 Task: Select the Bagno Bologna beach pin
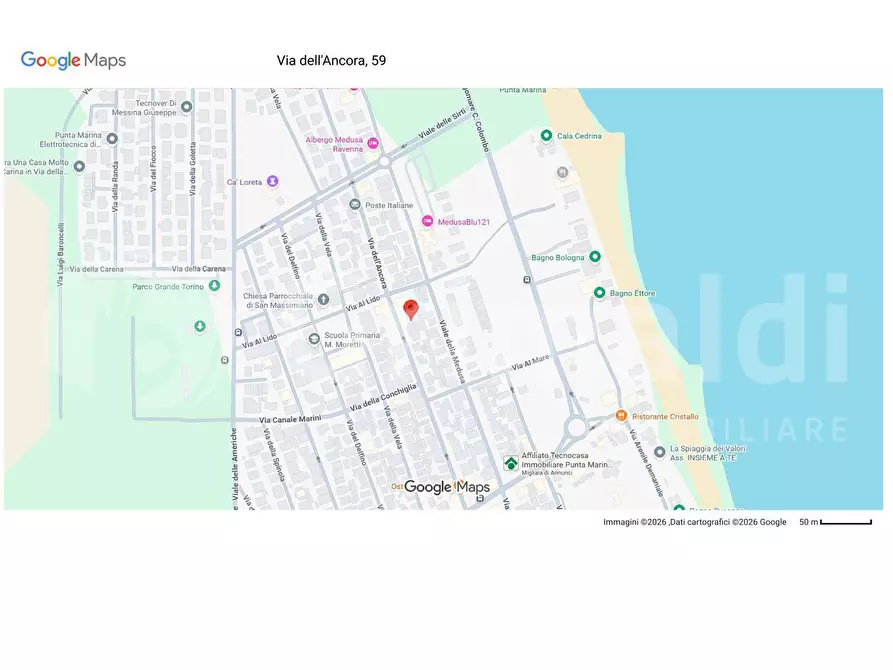click(595, 257)
